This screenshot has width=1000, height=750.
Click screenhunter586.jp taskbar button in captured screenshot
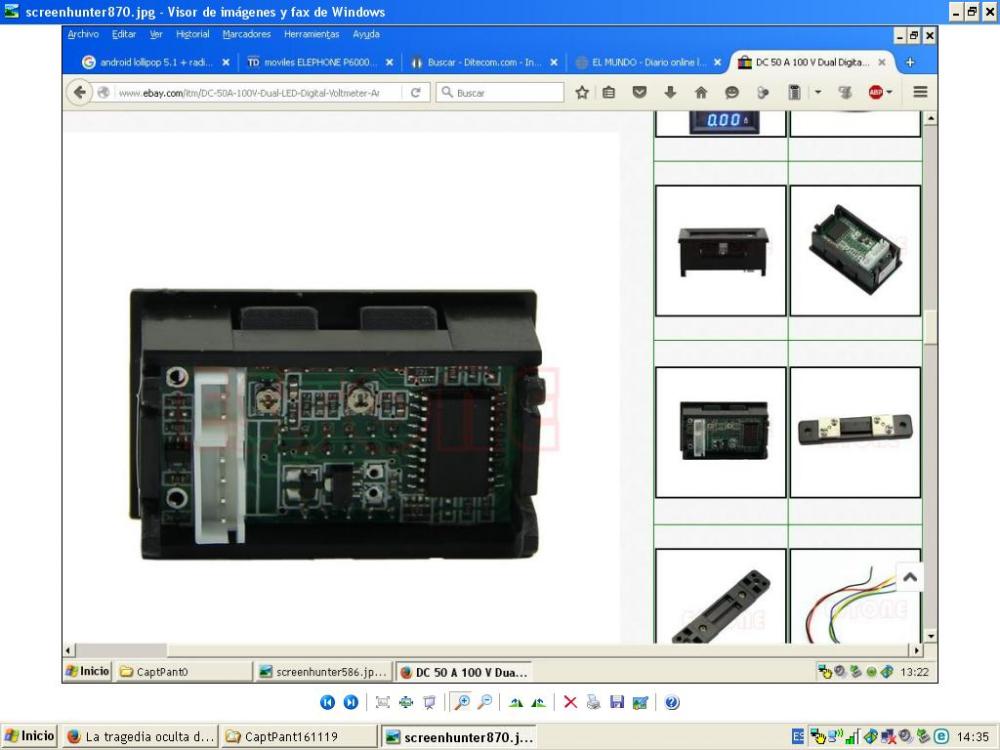[x=323, y=672]
